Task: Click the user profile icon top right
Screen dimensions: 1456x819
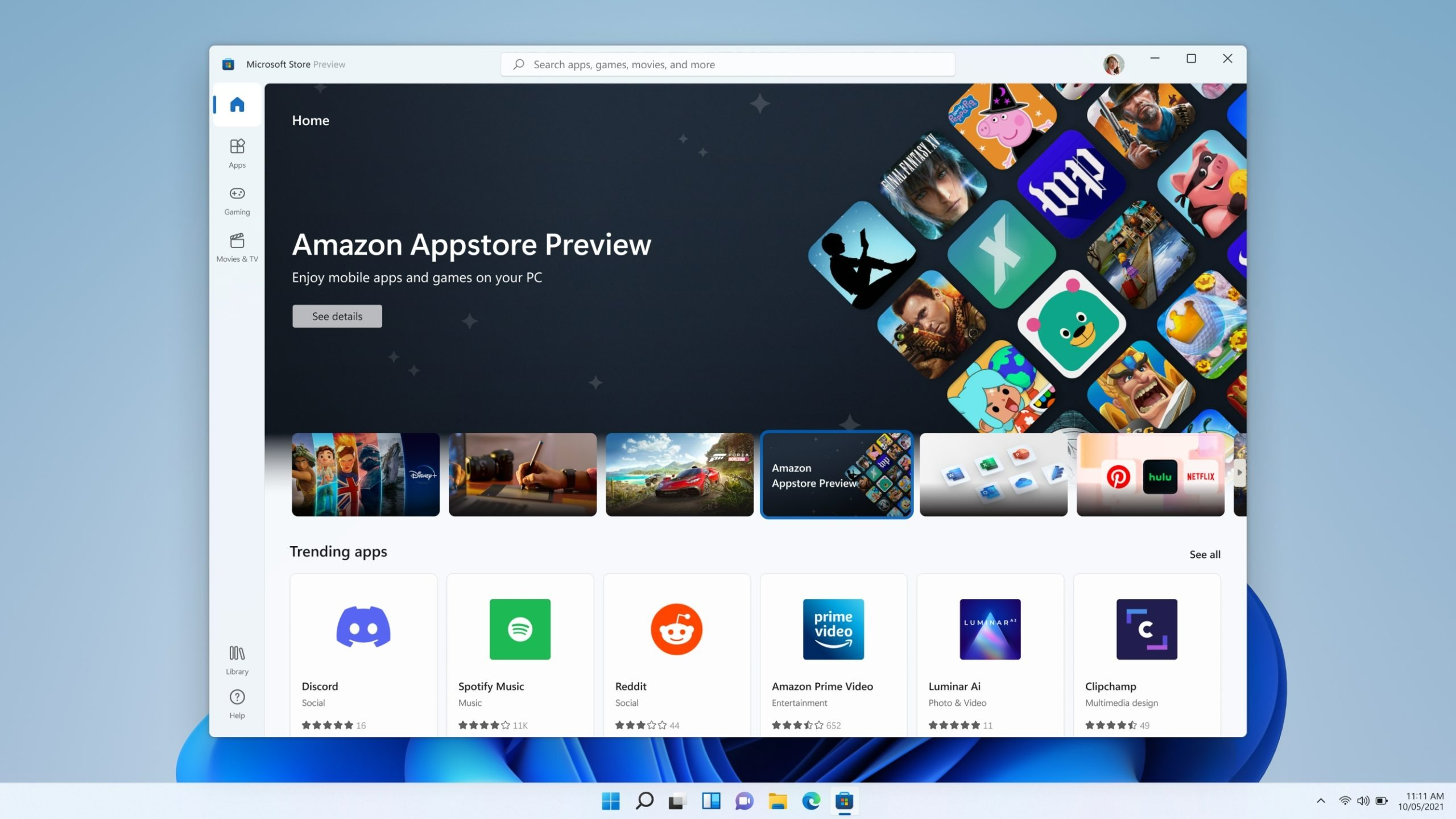Action: 1113,64
